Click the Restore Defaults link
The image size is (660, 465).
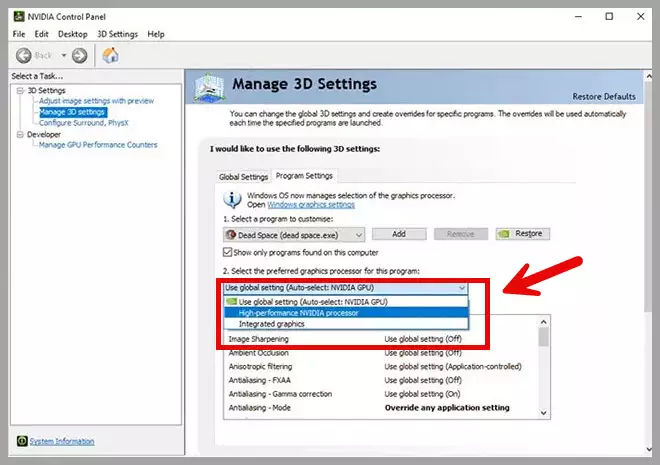[x=604, y=96]
